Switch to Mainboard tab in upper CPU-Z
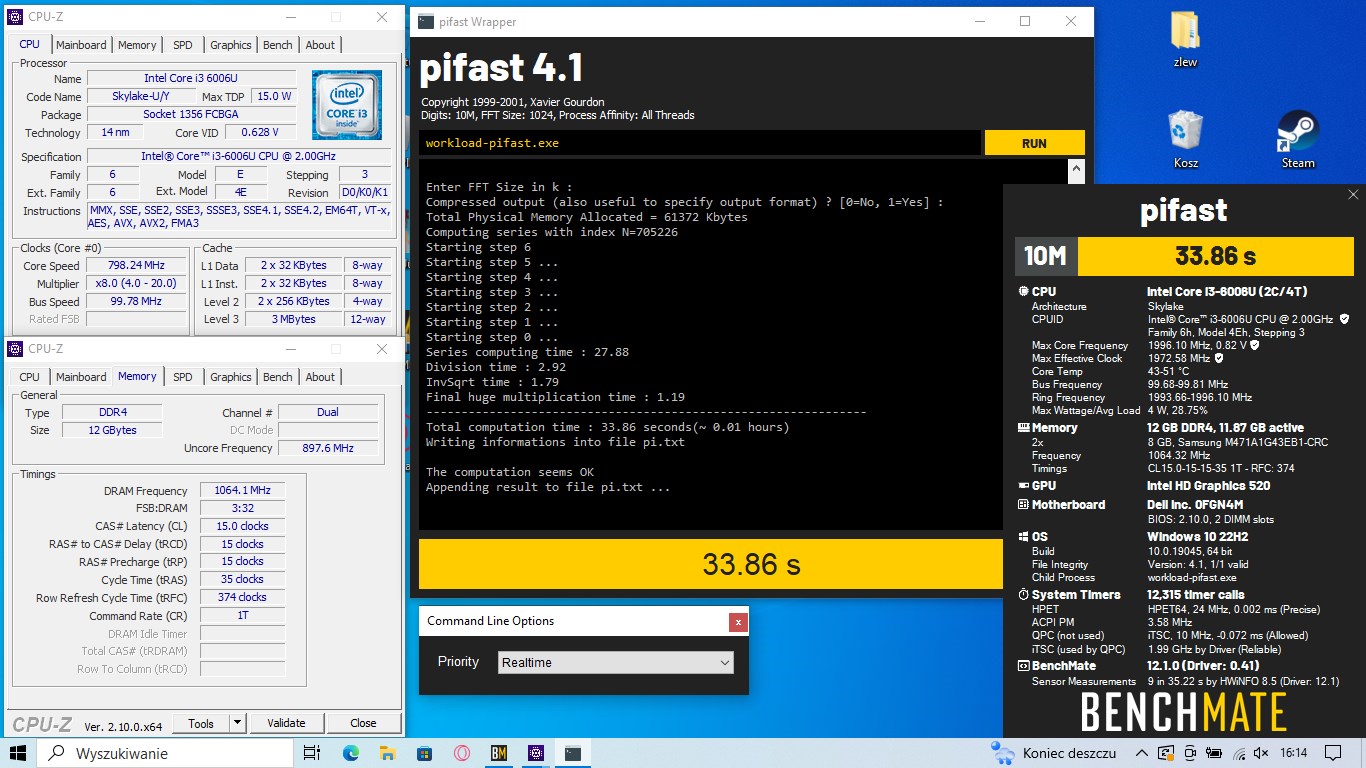Image resolution: width=1366 pixels, height=768 pixels. coord(81,45)
